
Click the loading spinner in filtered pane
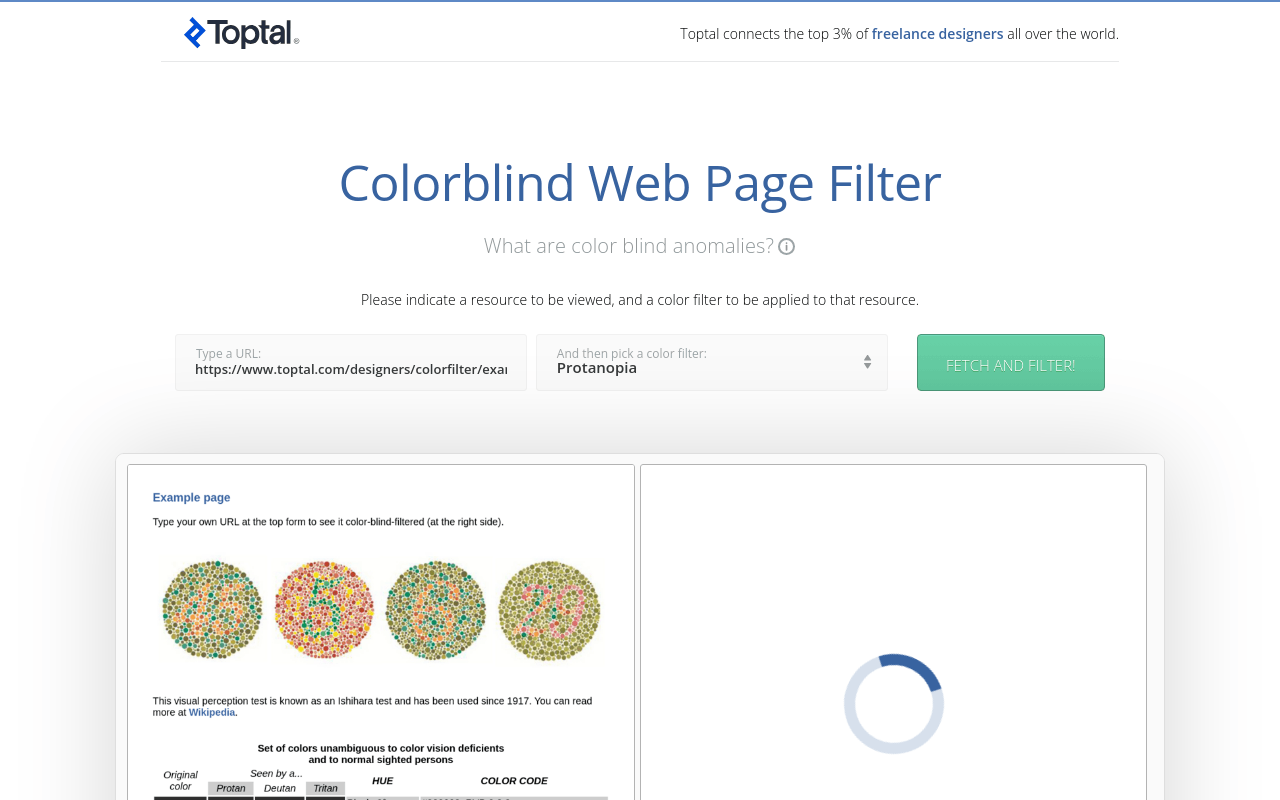coord(894,704)
